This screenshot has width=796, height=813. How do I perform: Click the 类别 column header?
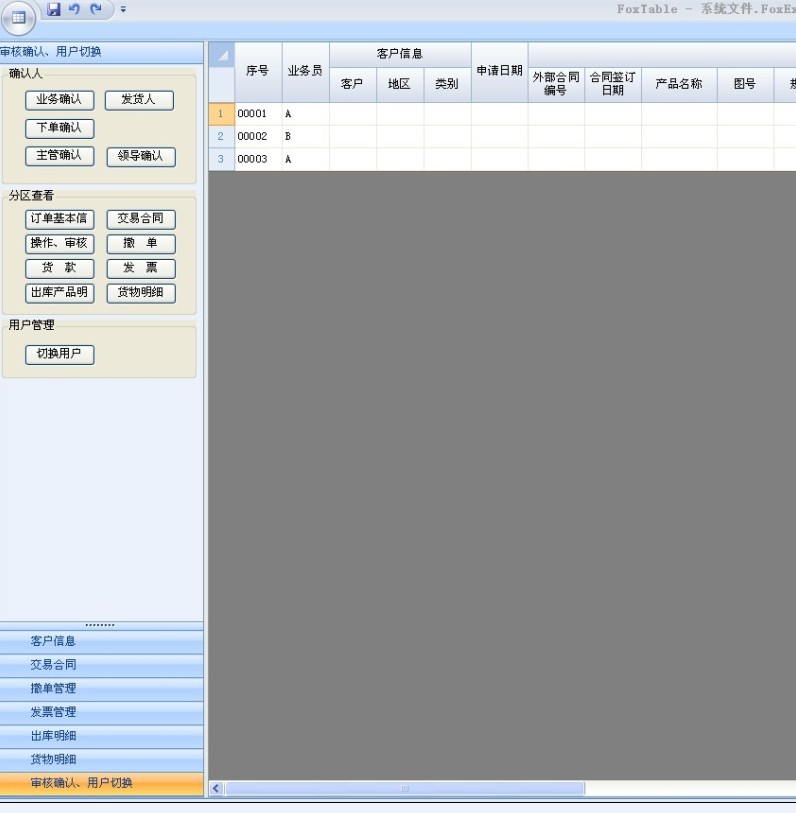point(447,85)
